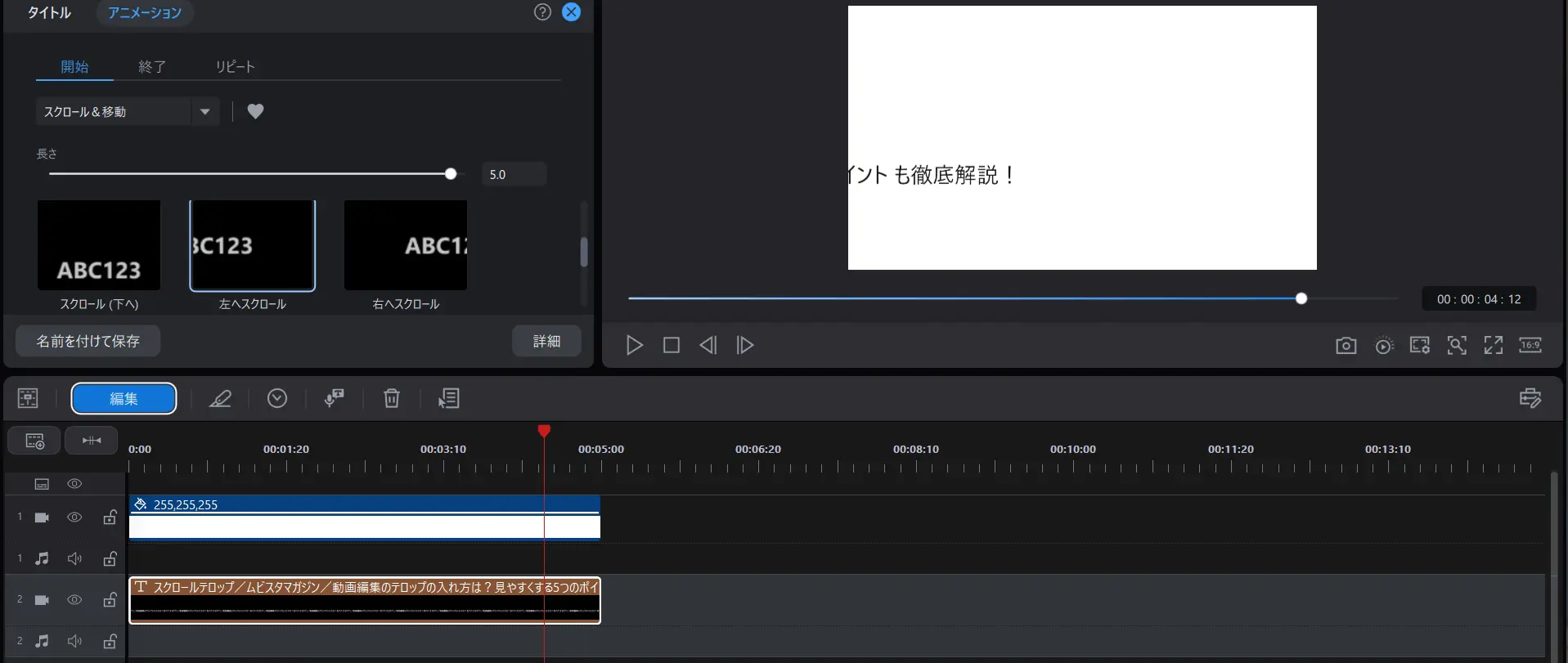Click the 名前を付けて保存 button

point(88,341)
